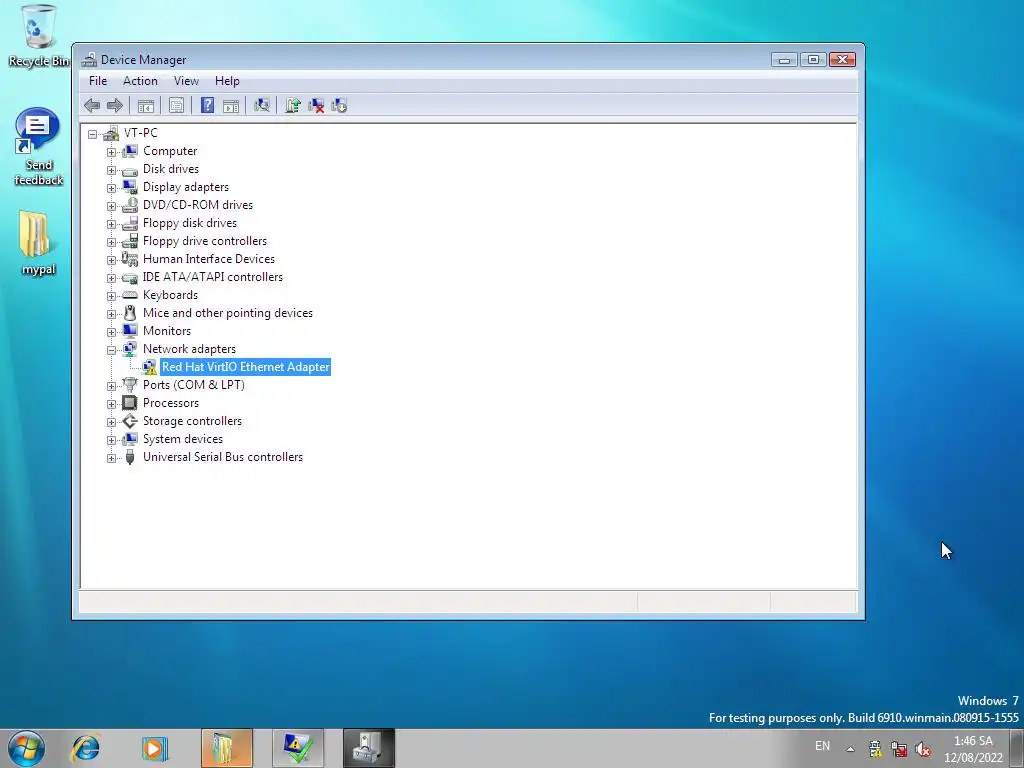Click the Show desktop strip beside the clock
1024x768 pixels.
(x=1017, y=748)
